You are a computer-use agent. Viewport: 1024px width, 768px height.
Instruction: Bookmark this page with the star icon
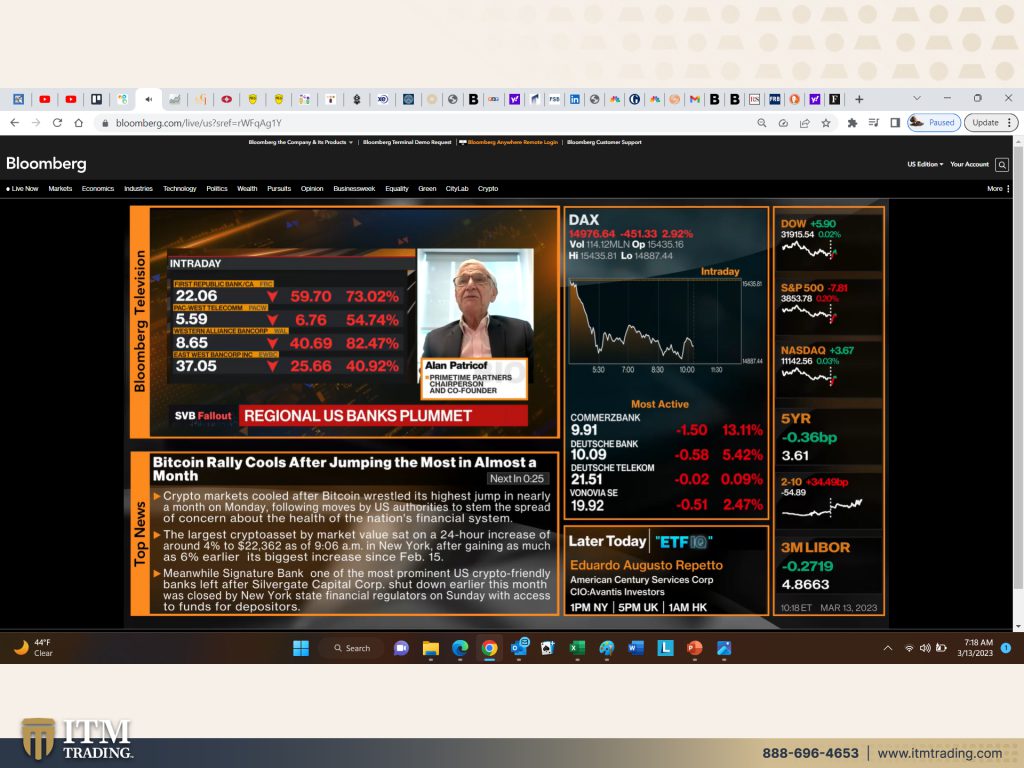(826, 123)
